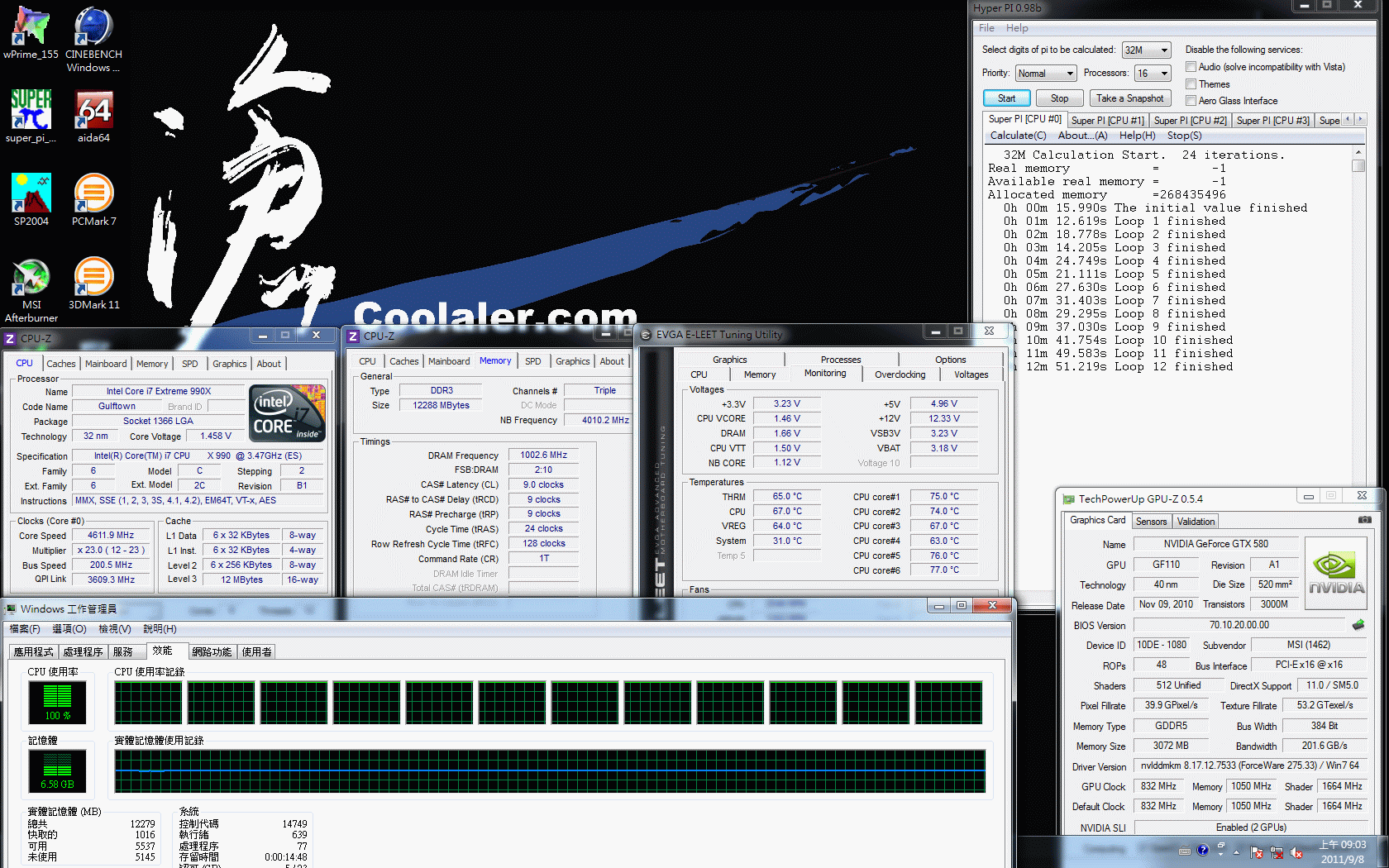This screenshot has width=1389, height=868.
Task: Click the GPU Name field GTX 580
Action: pos(1215,544)
